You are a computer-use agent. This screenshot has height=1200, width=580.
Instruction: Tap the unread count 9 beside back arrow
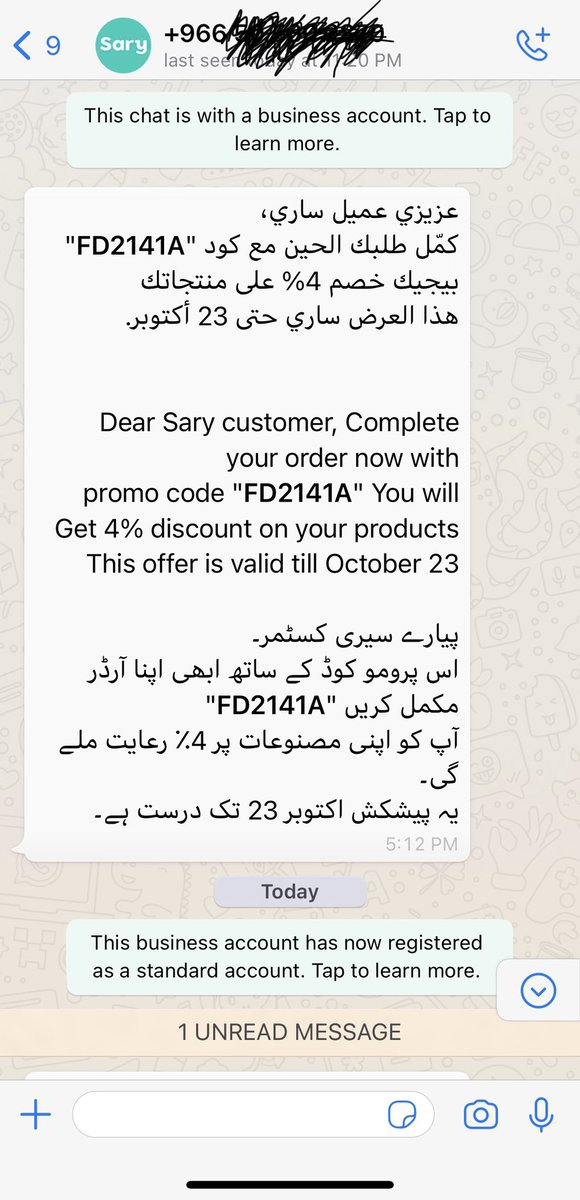(x=53, y=45)
